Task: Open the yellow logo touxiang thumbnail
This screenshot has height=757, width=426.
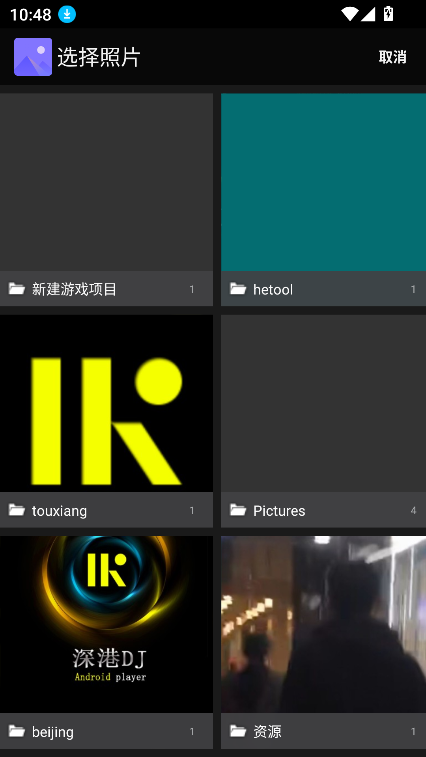Action: (x=106, y=403)
